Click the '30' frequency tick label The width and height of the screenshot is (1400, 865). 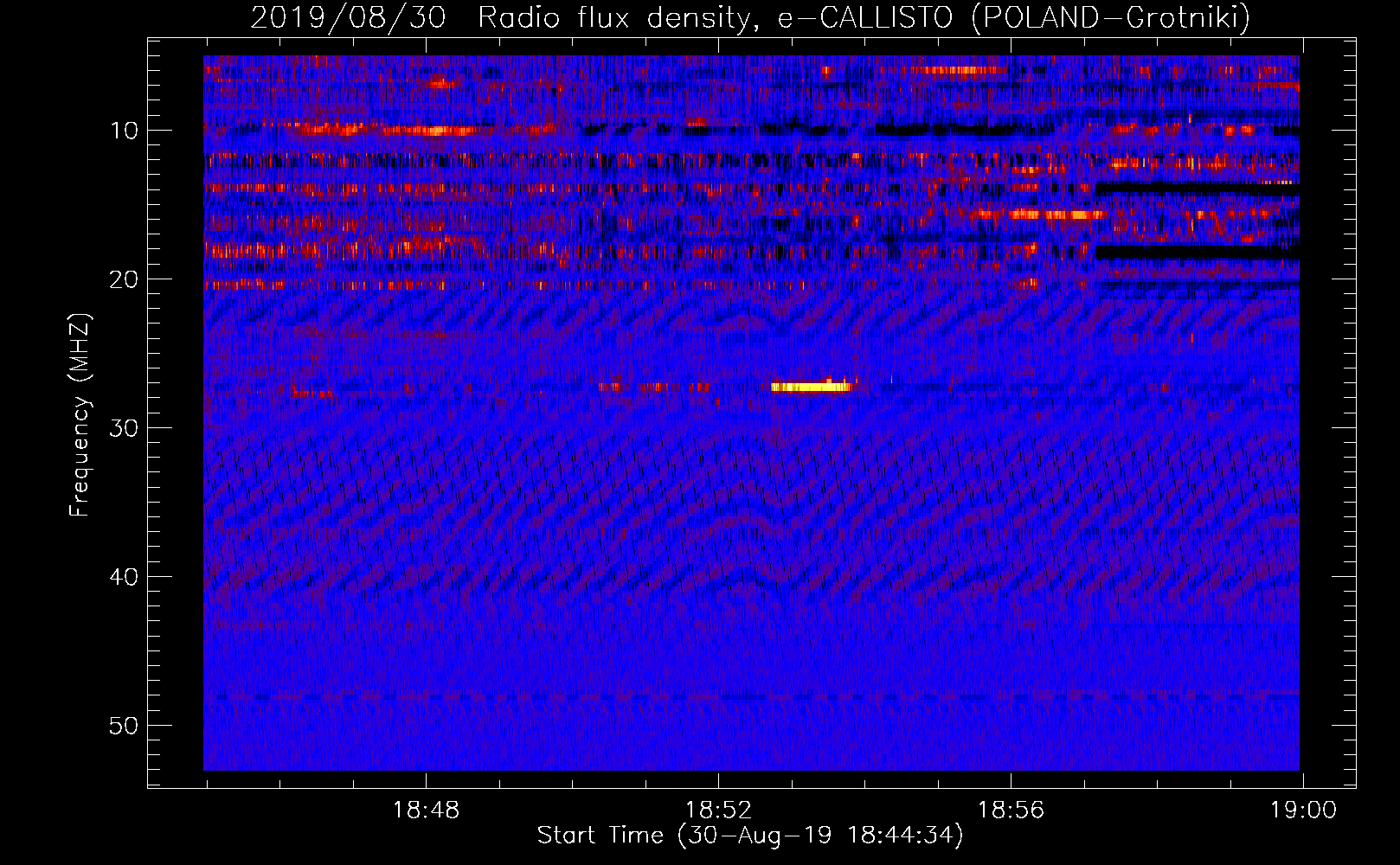(125, 428)
